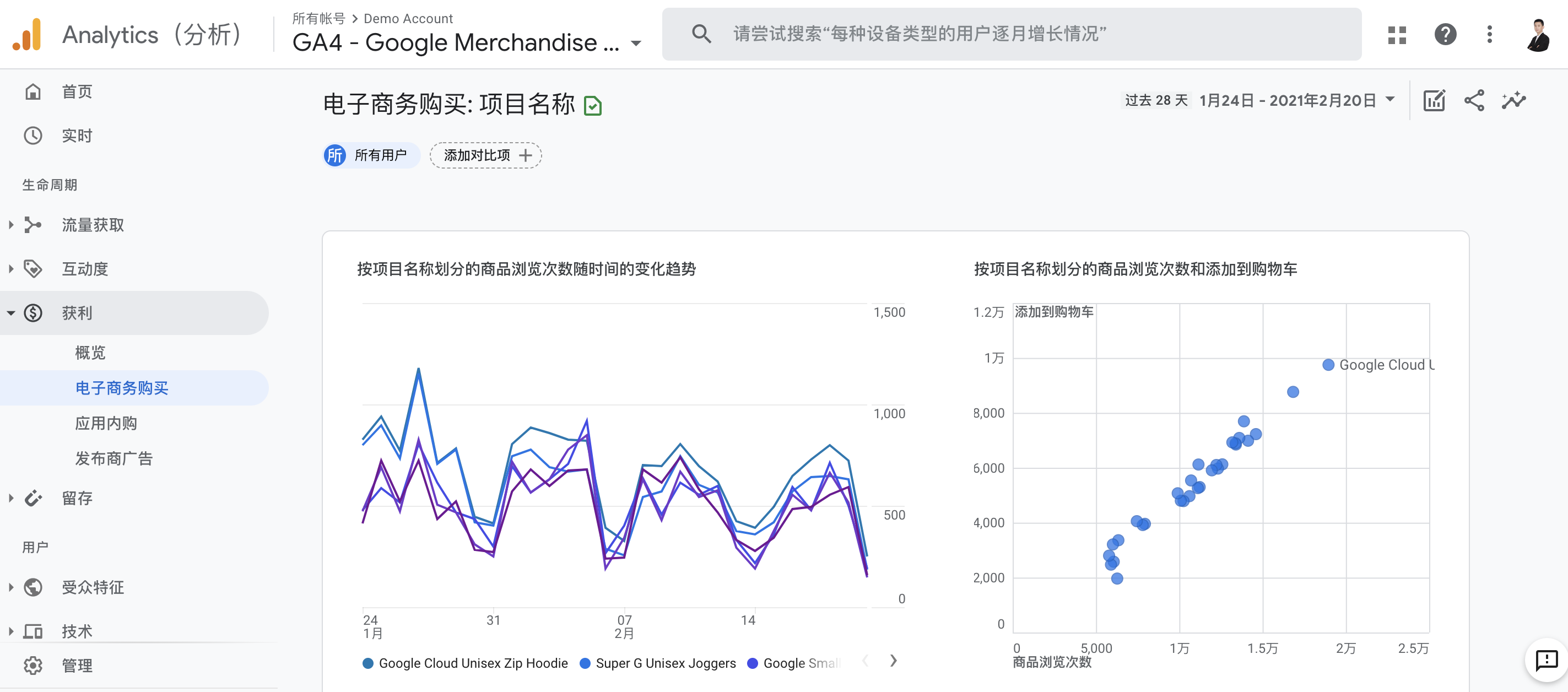
Task: Click the share report icon
Action: (1474, 100)
